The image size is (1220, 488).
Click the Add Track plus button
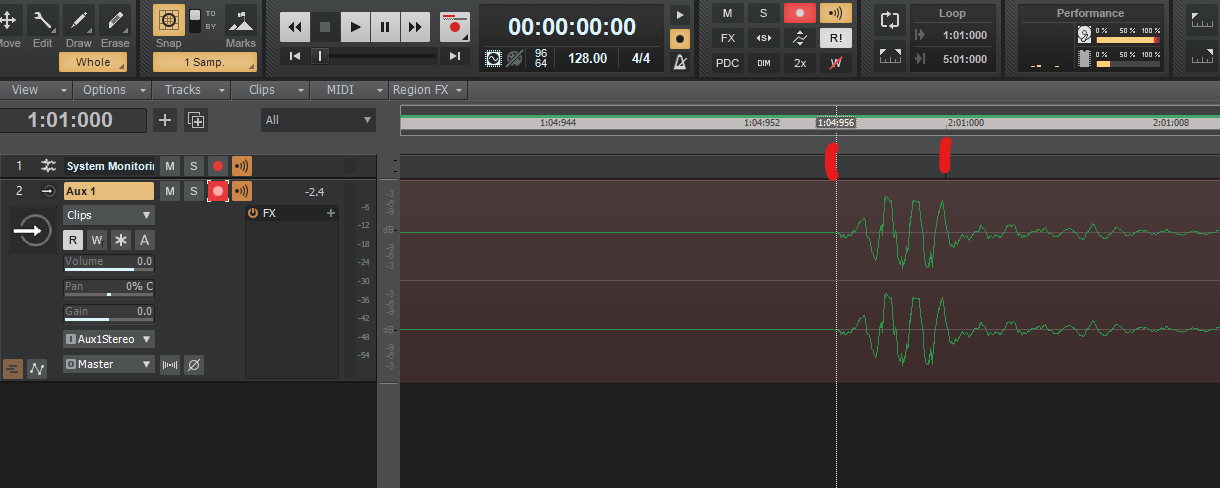(x=165, y=120)
